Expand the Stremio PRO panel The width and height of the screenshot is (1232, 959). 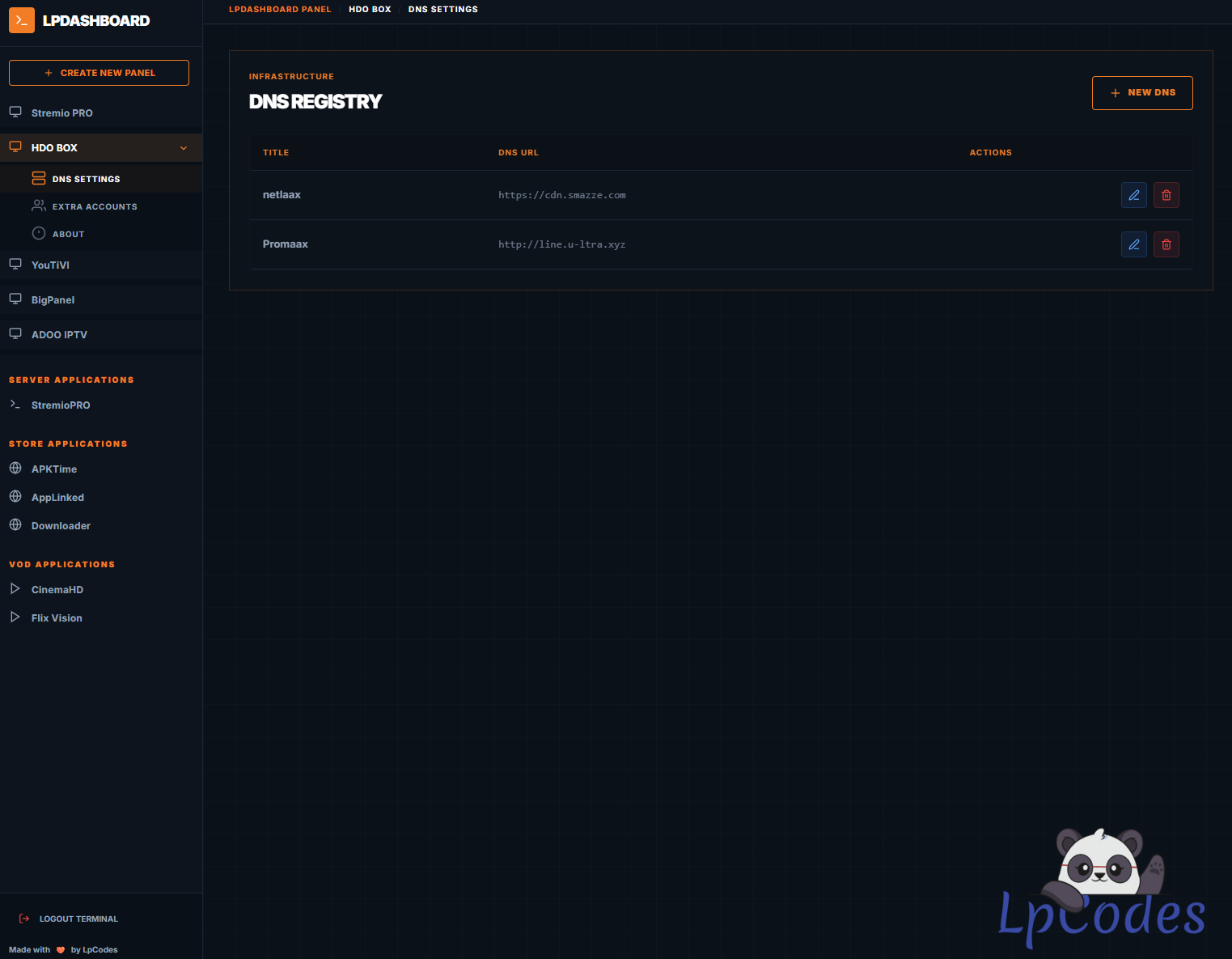click(x=61, y=113)
